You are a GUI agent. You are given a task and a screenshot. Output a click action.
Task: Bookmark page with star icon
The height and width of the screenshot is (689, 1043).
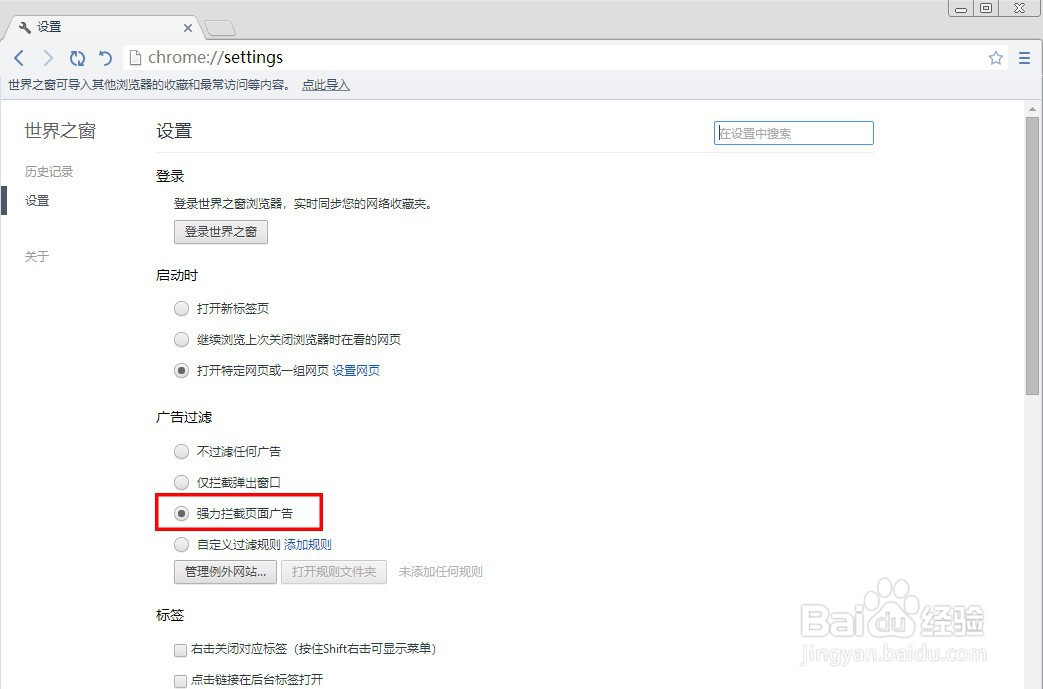click(995, 58)
